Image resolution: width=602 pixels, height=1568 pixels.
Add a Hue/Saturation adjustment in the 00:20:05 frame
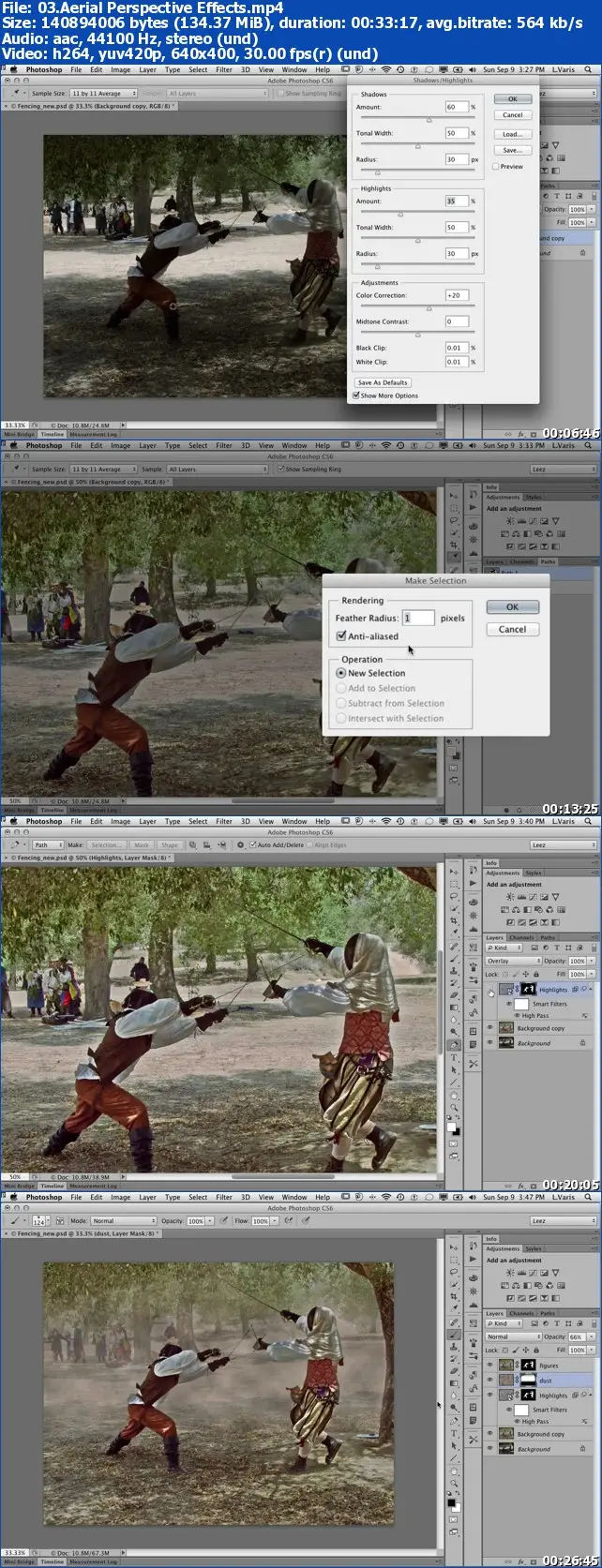point(504,910)
